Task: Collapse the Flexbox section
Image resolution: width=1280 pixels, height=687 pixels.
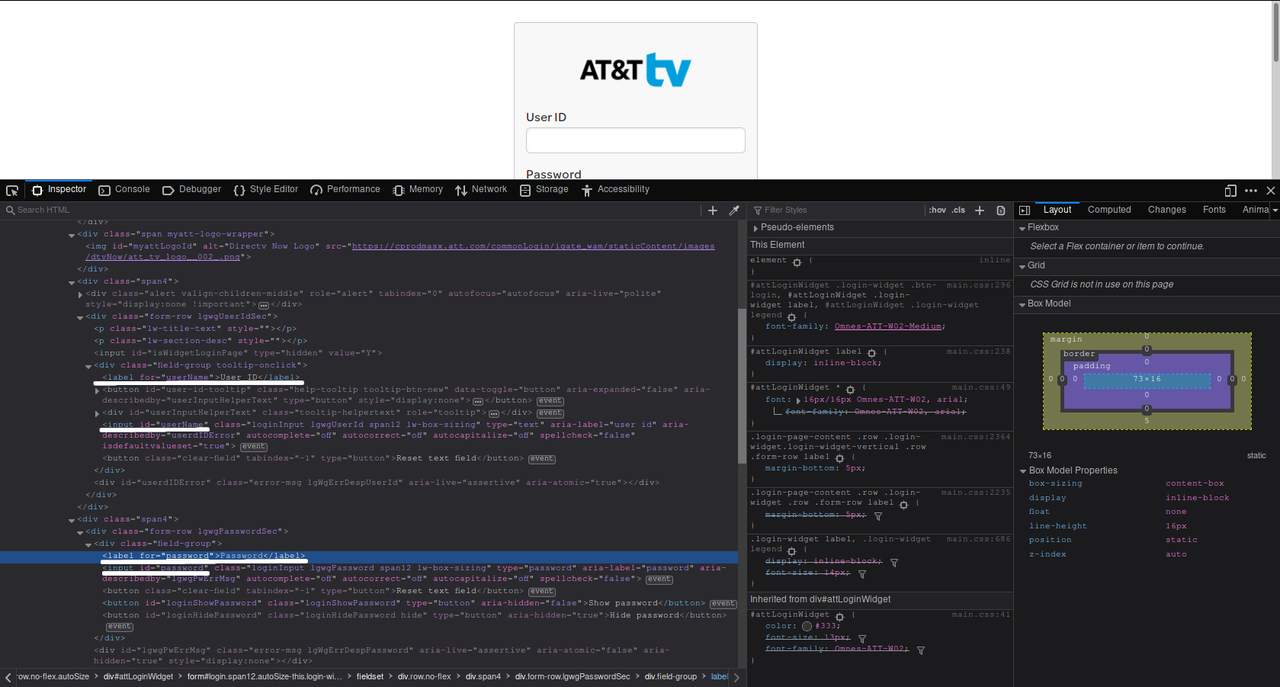Action: tap(1023, 228)
